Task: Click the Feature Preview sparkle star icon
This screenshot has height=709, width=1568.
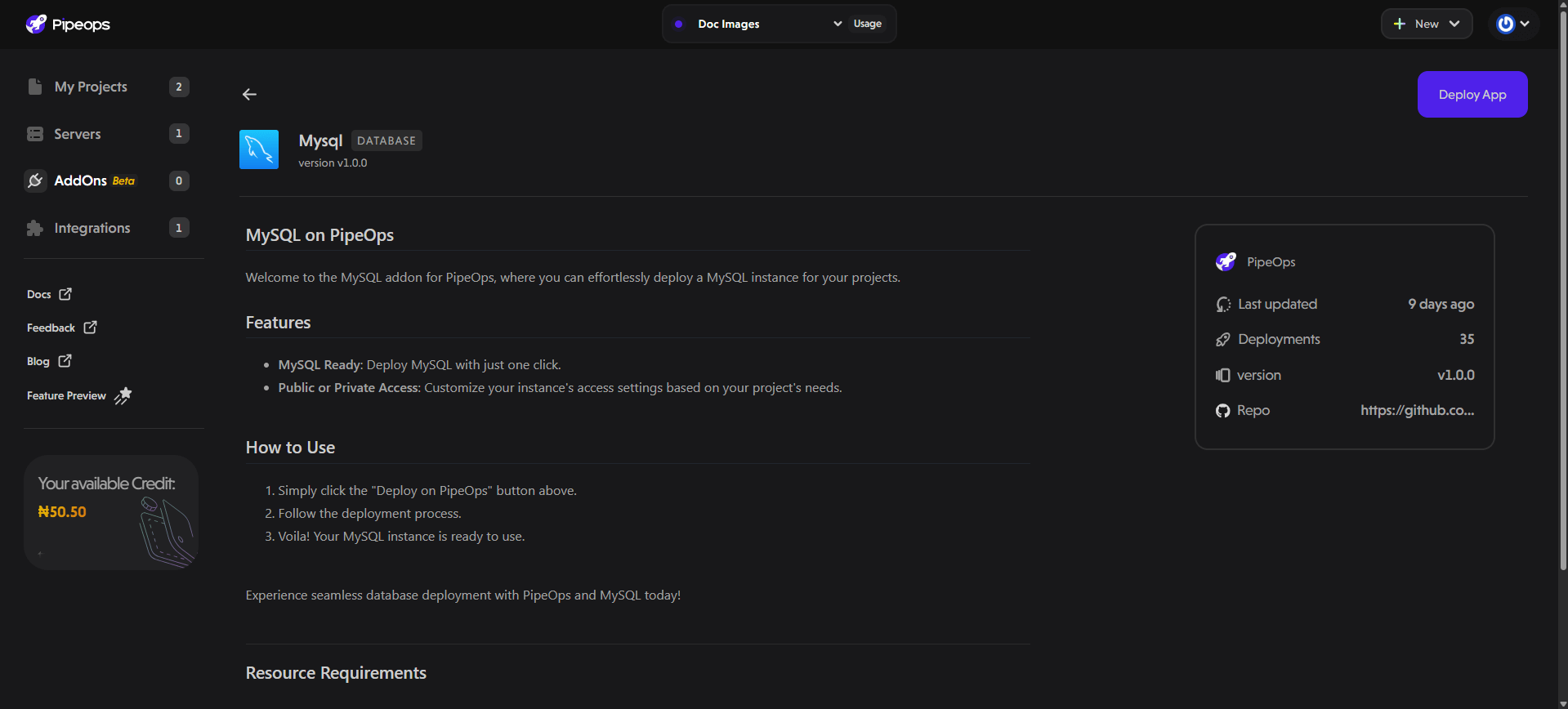Action: click(123, 395)
